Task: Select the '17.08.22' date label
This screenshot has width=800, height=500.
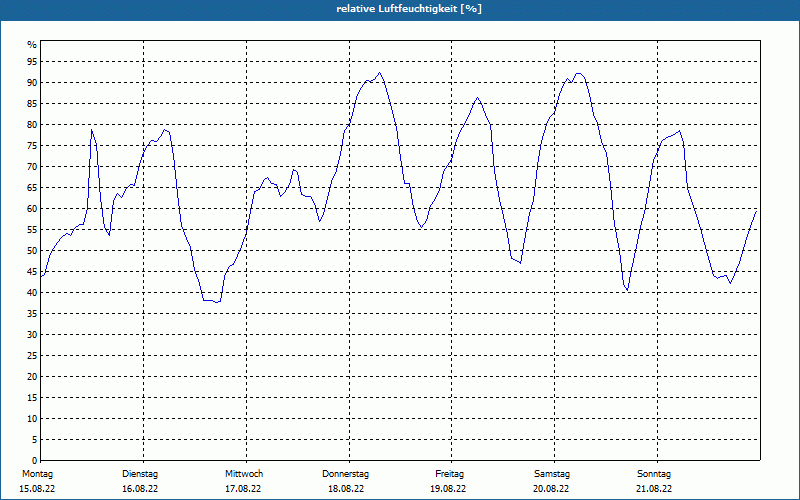Action: point(243,489)
